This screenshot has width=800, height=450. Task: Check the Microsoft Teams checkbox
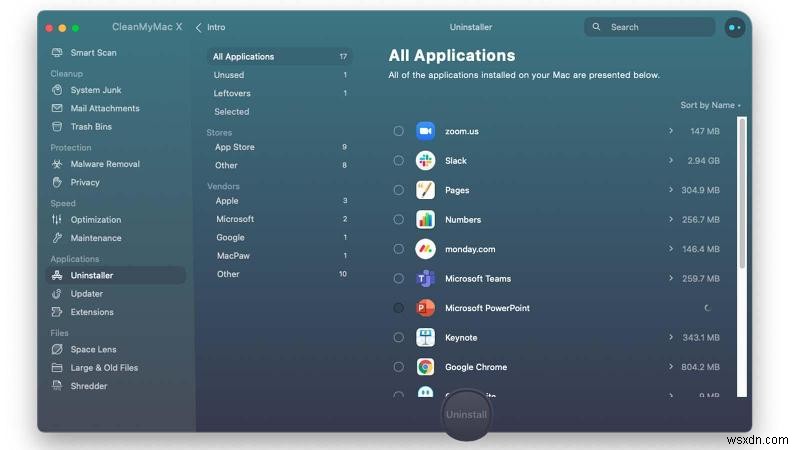(x=398, y=279)
